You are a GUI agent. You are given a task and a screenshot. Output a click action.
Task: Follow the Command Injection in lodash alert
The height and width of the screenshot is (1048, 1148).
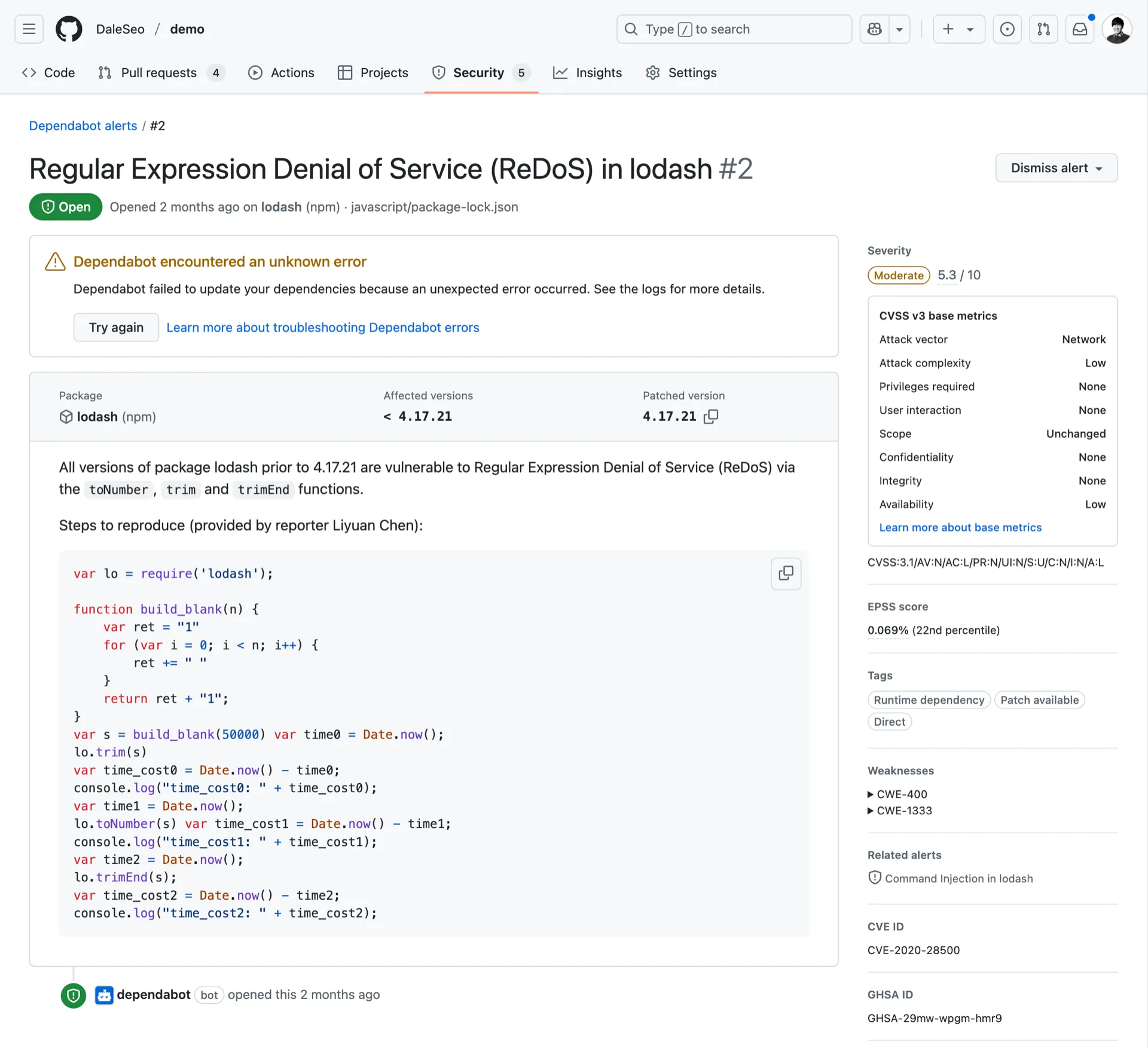958,878
